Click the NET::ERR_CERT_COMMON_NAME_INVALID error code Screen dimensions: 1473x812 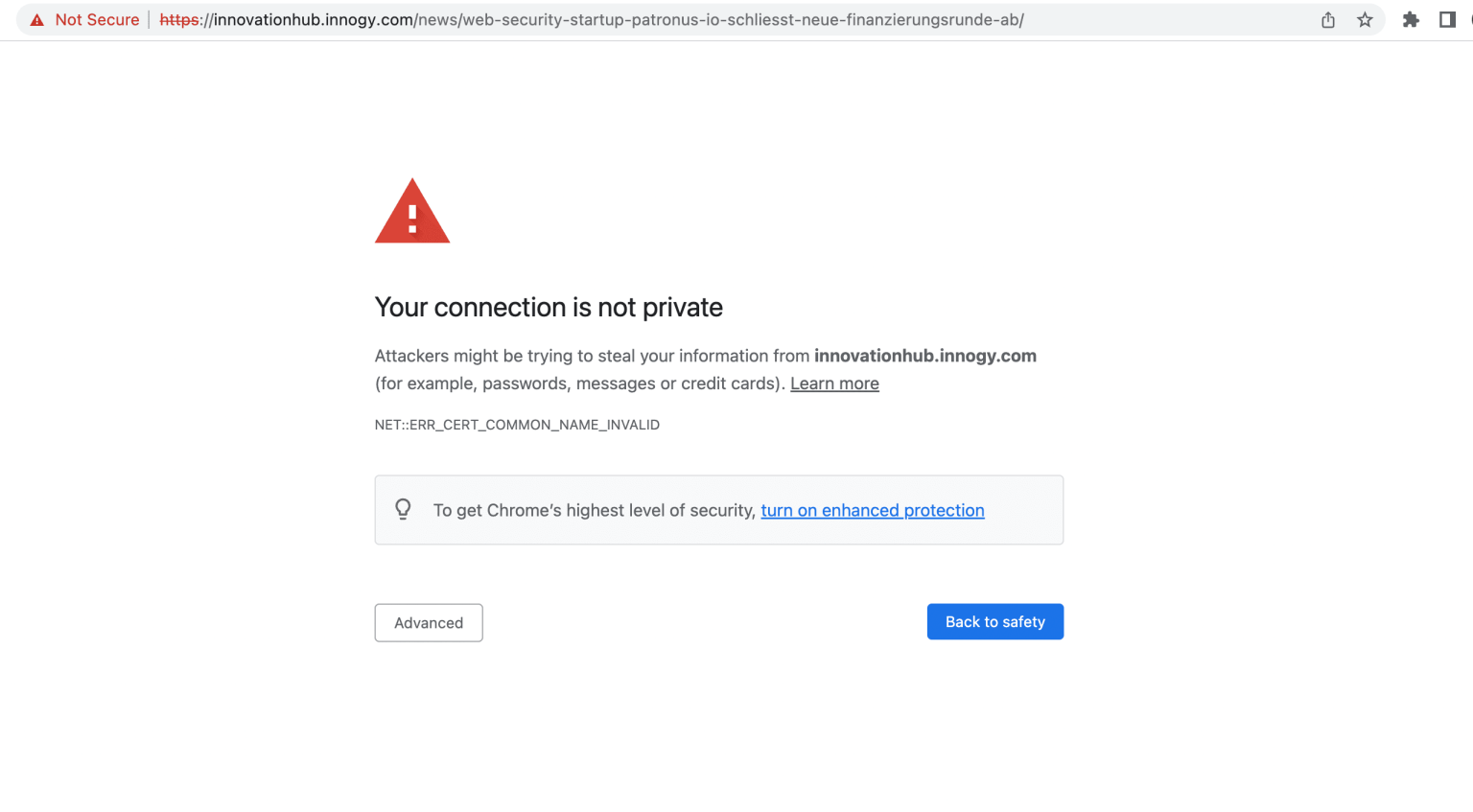(517, 425)
